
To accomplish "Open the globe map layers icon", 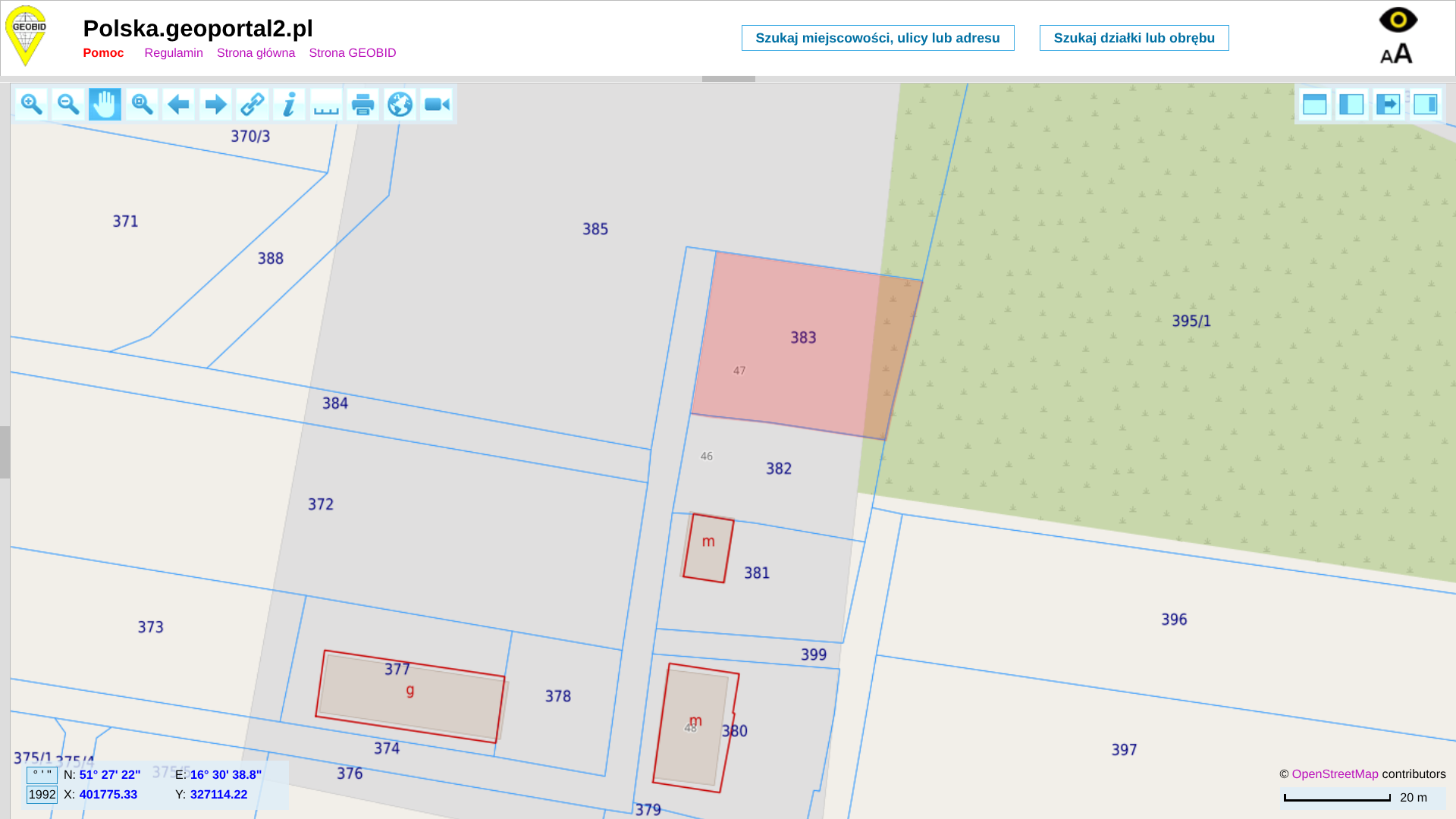I will [x=400, y=104].
